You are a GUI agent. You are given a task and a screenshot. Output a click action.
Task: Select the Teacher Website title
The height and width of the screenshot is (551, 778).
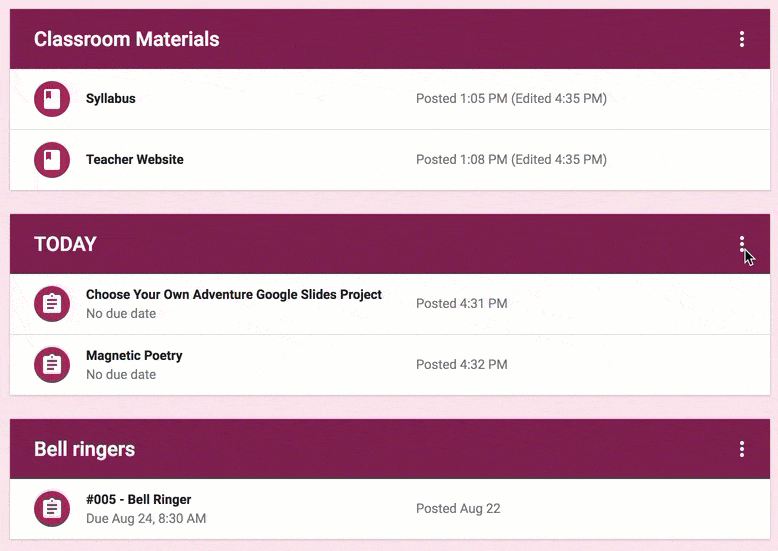click(x=134, y=159)
